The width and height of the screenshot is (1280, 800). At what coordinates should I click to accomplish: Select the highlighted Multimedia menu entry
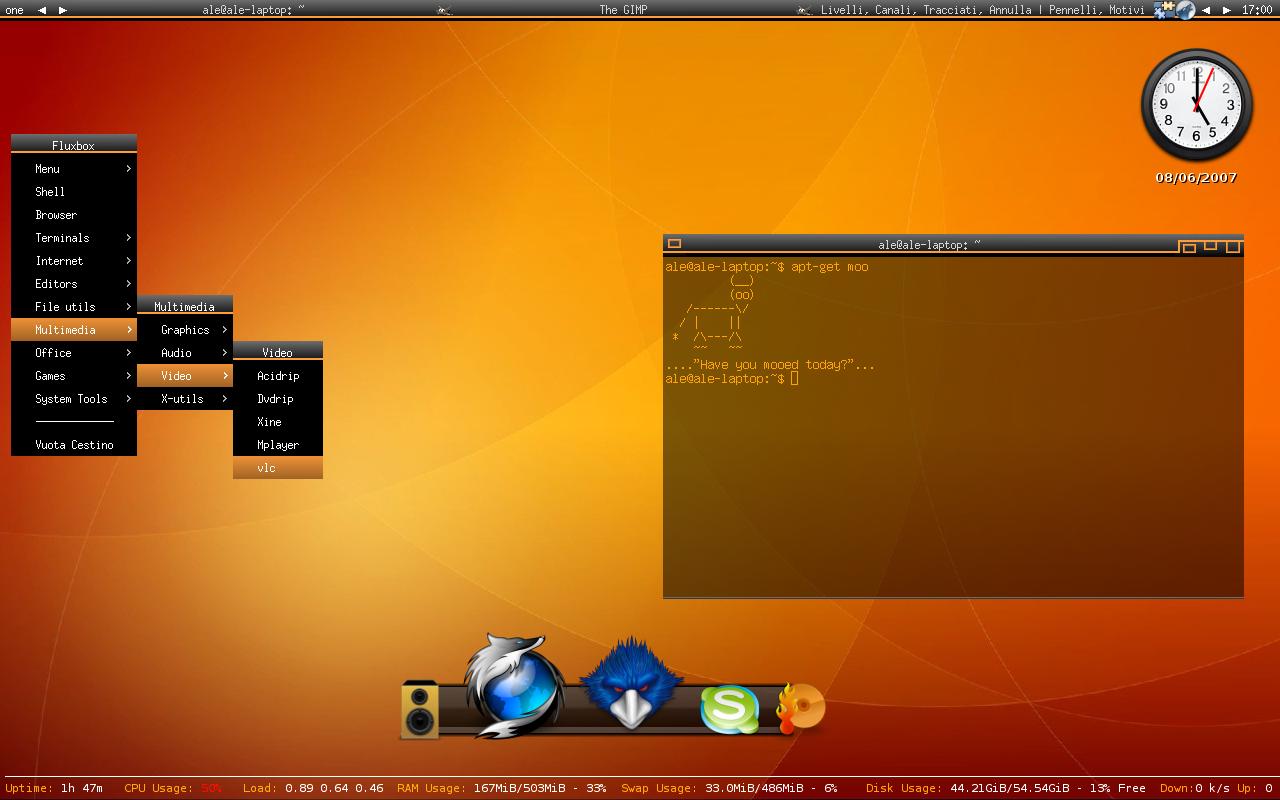74,330
